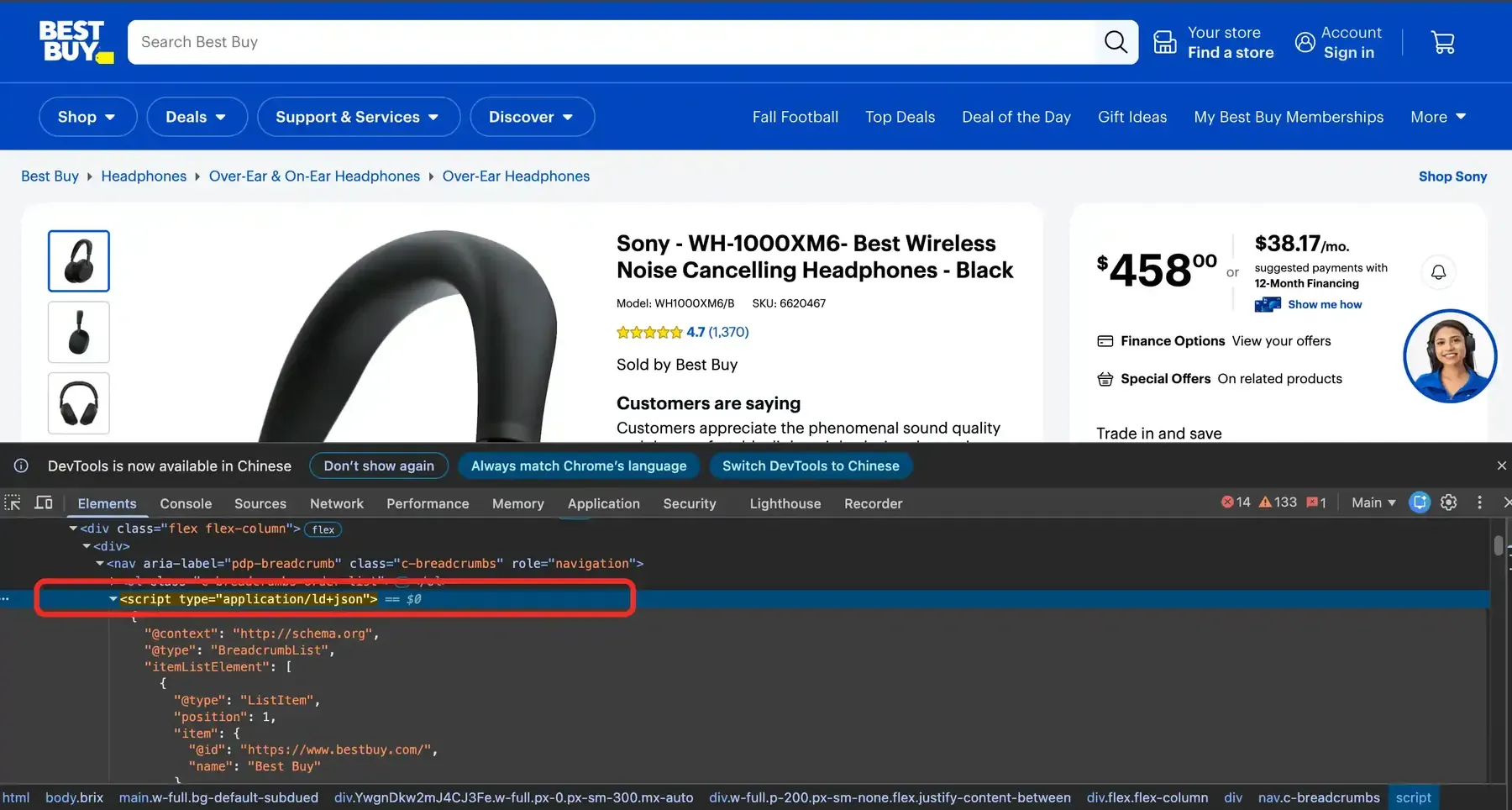Click the Finance Options card icon
Image resolution: width=1512 pixels, height=810 pixels.
pos(1105,341)
